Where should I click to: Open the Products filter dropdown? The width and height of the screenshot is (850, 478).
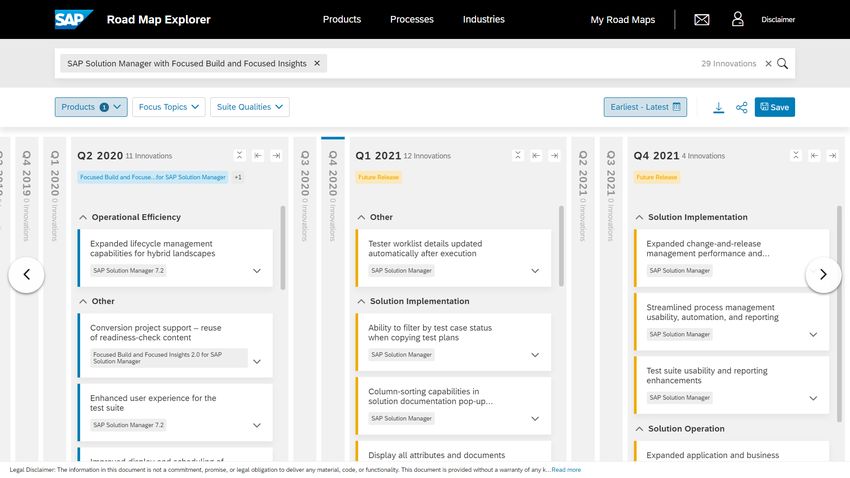click(x=91, y=107)
